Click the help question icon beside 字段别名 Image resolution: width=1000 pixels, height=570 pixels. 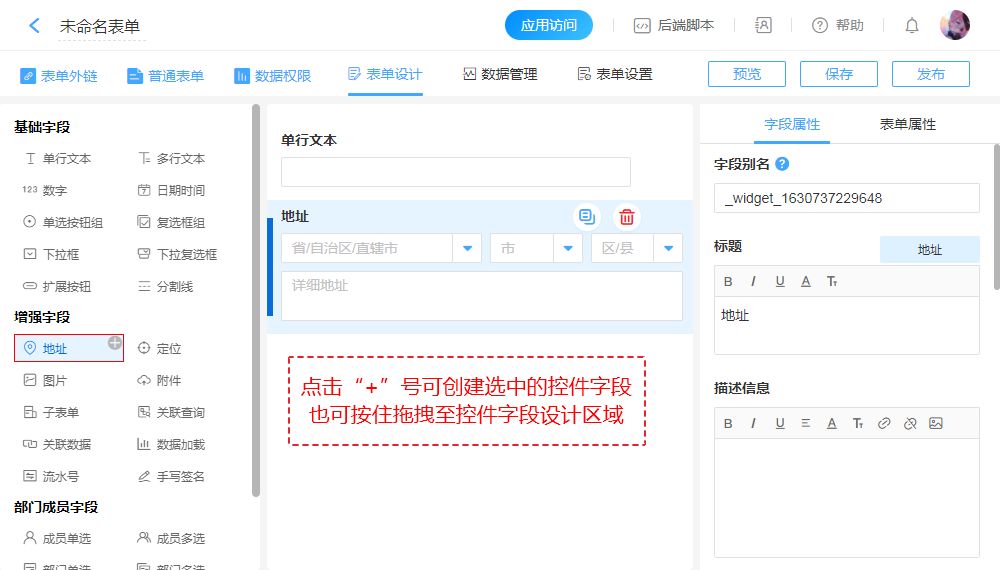(x=782, y=164)
